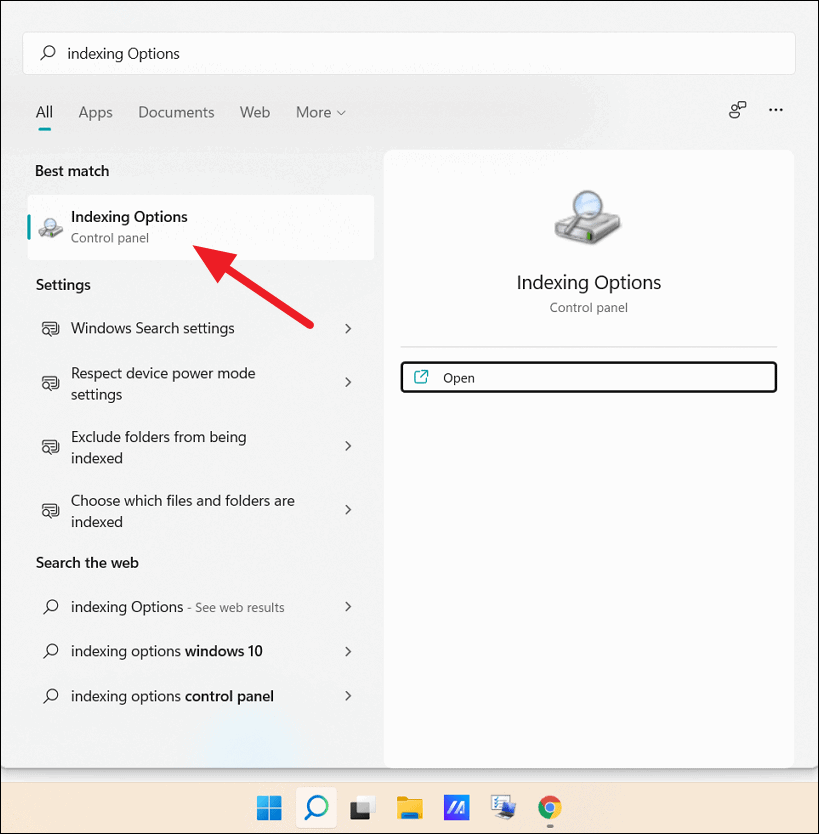Expand indexing options windows 10 chevron
The image size is (819, 834).
tap(348, 652)
